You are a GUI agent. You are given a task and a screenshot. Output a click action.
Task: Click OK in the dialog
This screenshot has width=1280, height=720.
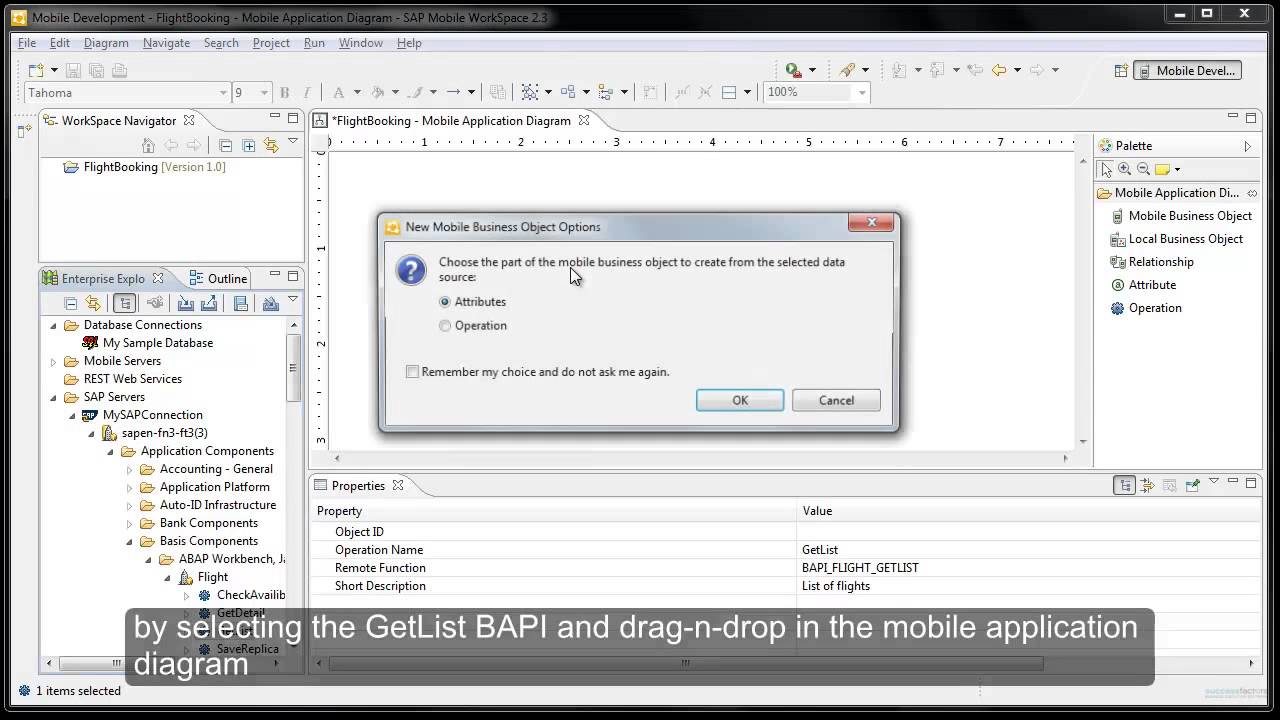pos(740,400)
